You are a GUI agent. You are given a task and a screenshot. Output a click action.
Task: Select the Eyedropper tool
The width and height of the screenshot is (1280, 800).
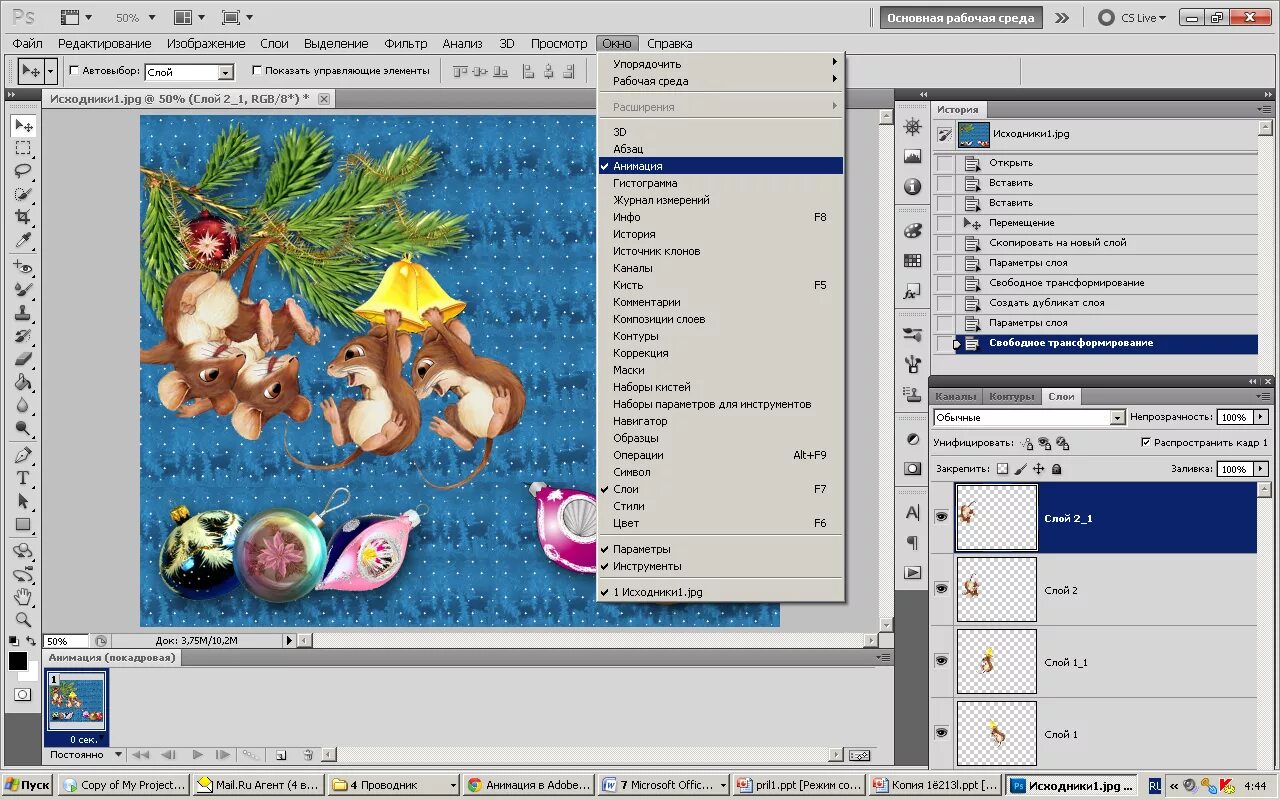click(x=23, y=240)
